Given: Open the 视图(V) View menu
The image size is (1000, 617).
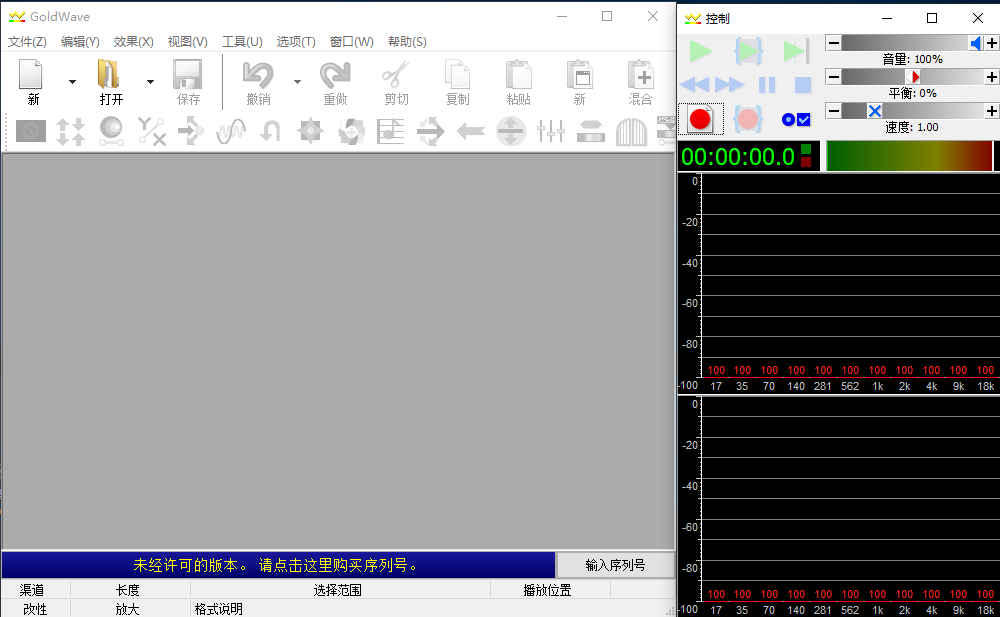Looking at the screenshot, I should 188,42.
